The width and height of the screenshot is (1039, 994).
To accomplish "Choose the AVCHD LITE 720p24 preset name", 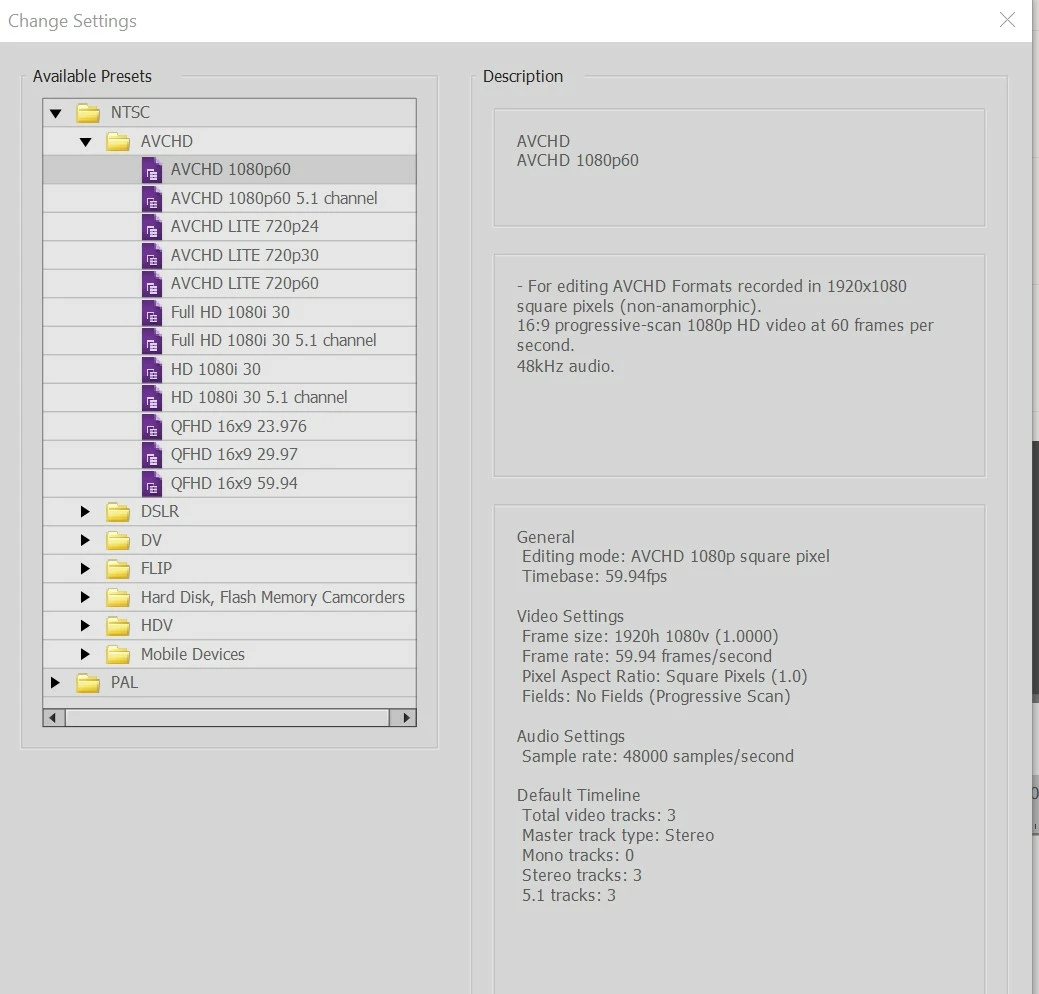I will coord(245,227).
